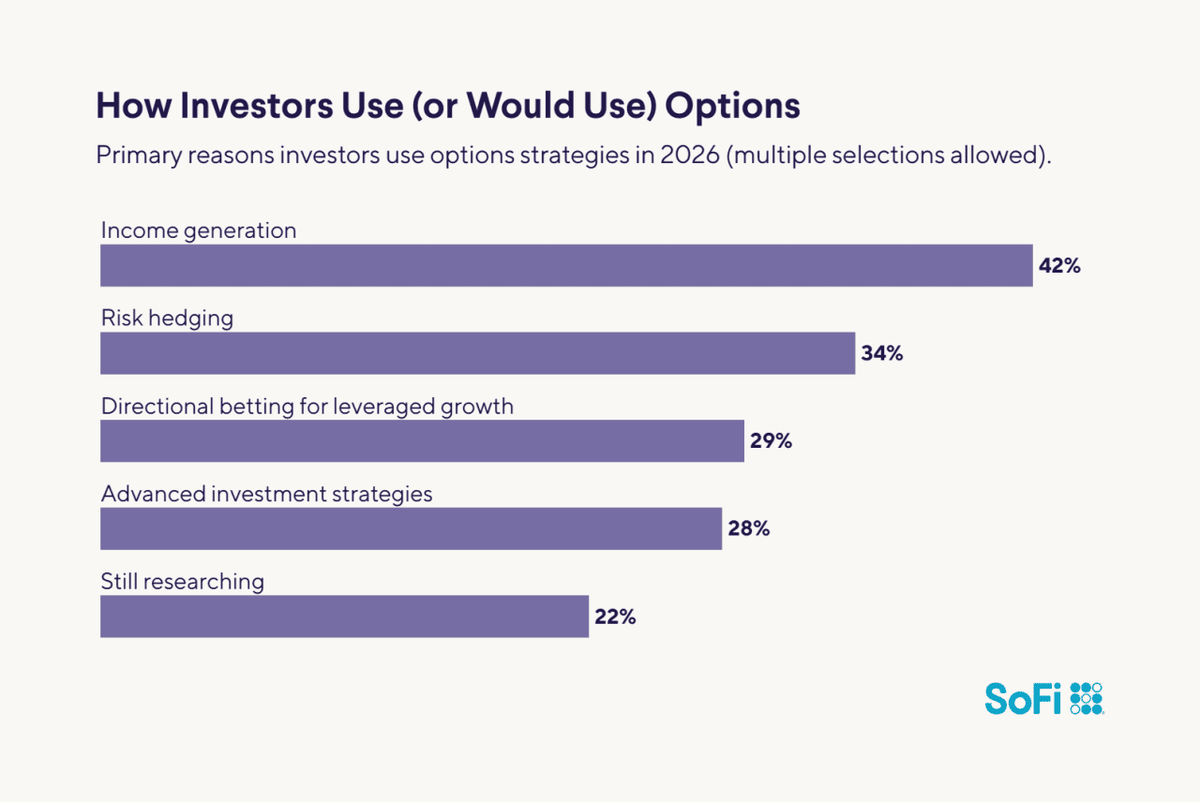
Task: Click the '(multiple selections allowed)' note
Action: tap(889, 157)
